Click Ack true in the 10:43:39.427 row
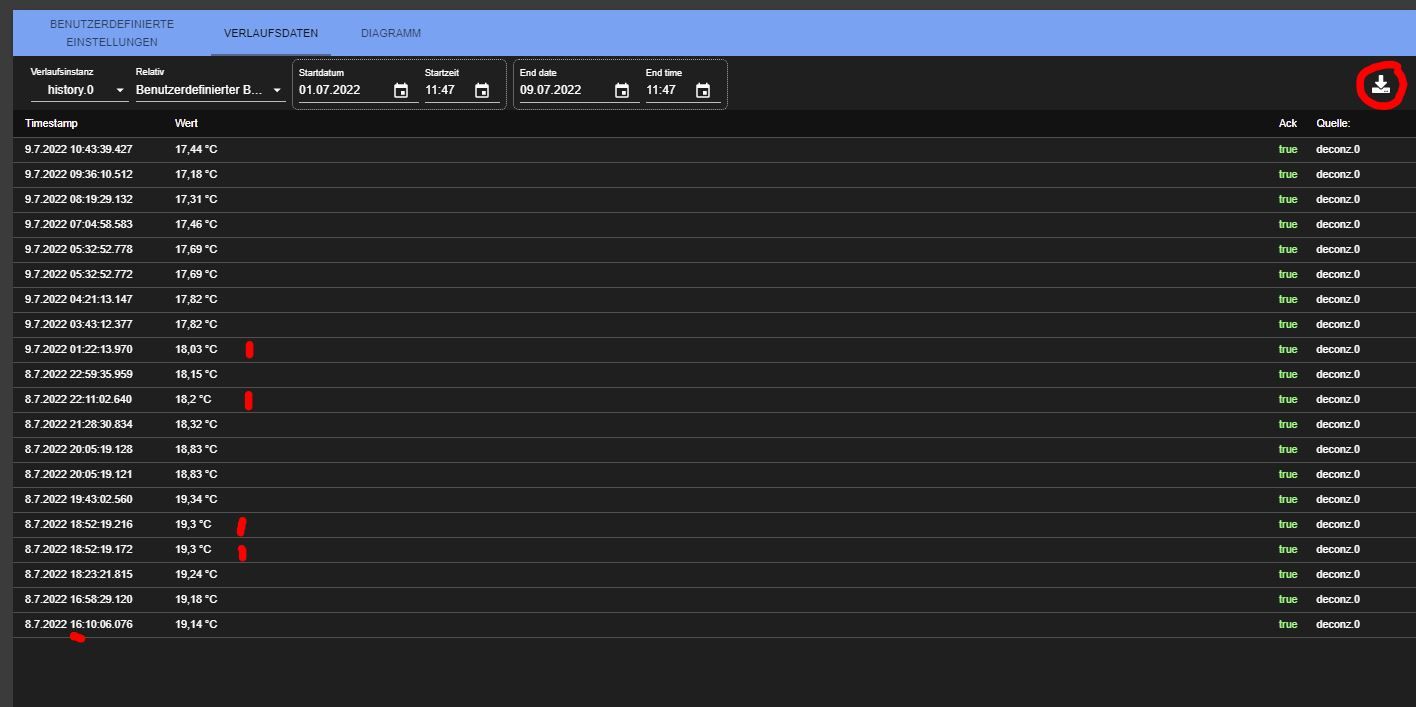 coord(1288,149)
